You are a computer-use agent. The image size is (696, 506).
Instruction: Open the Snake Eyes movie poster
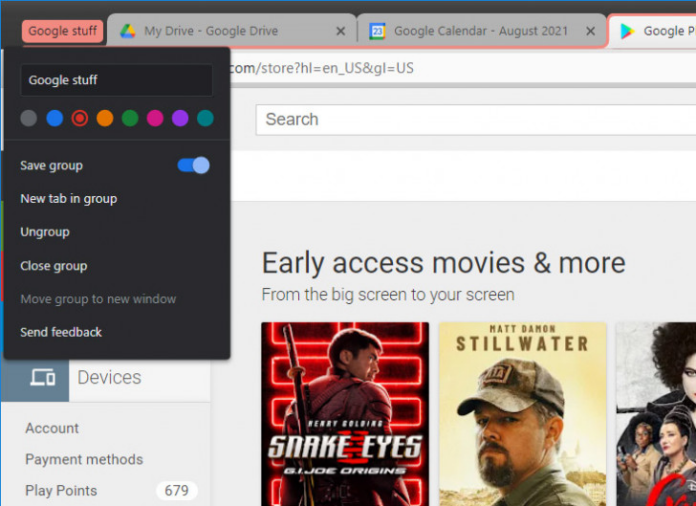[345, 413]
